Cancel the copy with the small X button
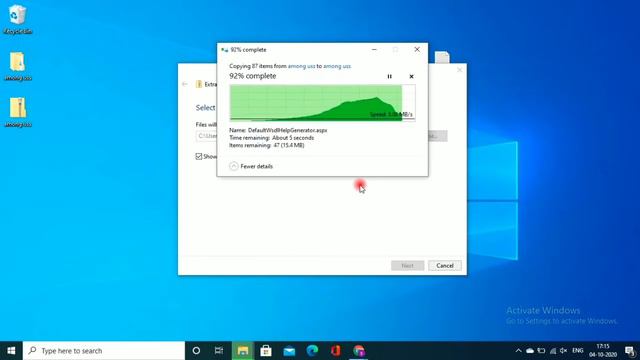Image resolution: width=640 pixels, height=360 pixels. coord(411,76)
